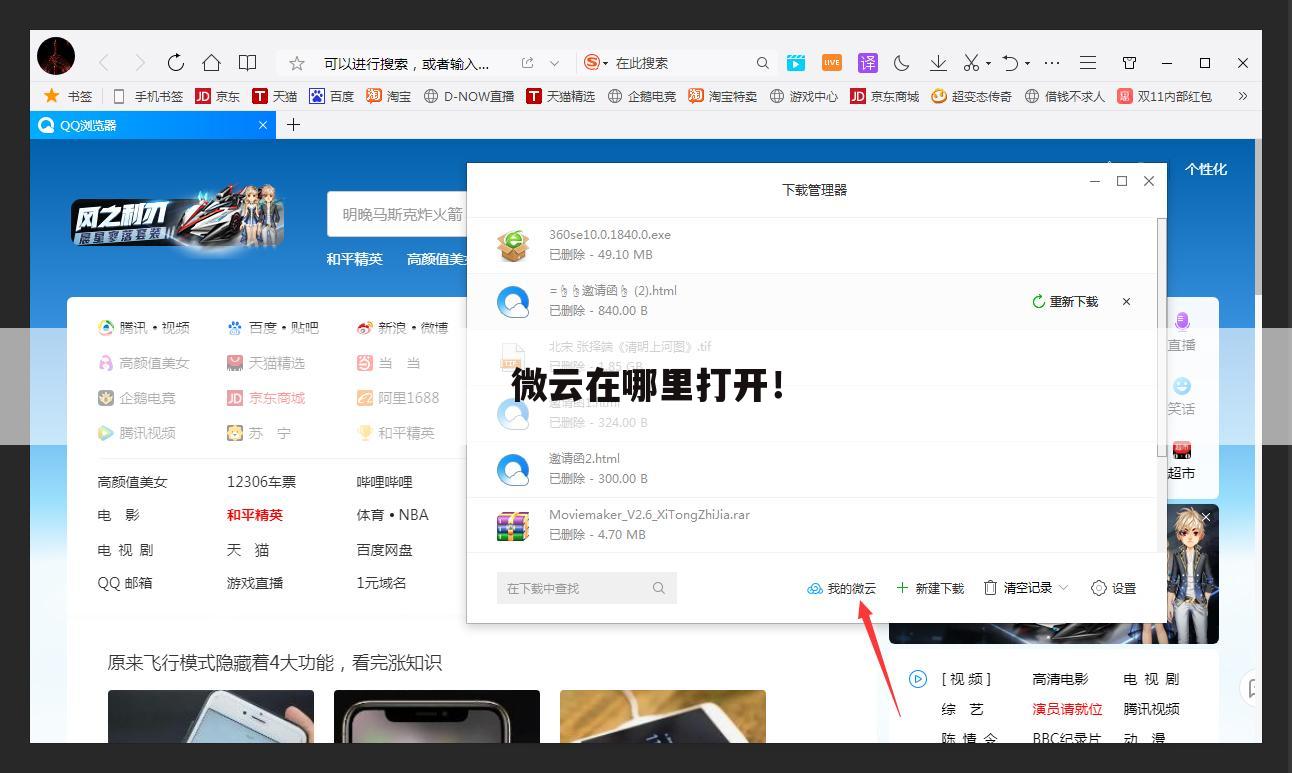Viewport: 1292px width, 773px height.
Task: Click the browser refresh icon
Action: coord(176,63)
